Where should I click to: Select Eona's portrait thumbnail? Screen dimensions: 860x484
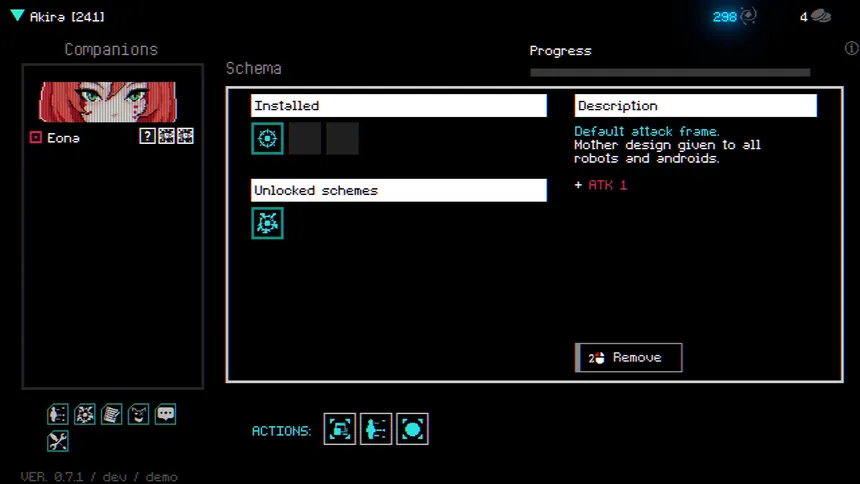tap(108, 102)
